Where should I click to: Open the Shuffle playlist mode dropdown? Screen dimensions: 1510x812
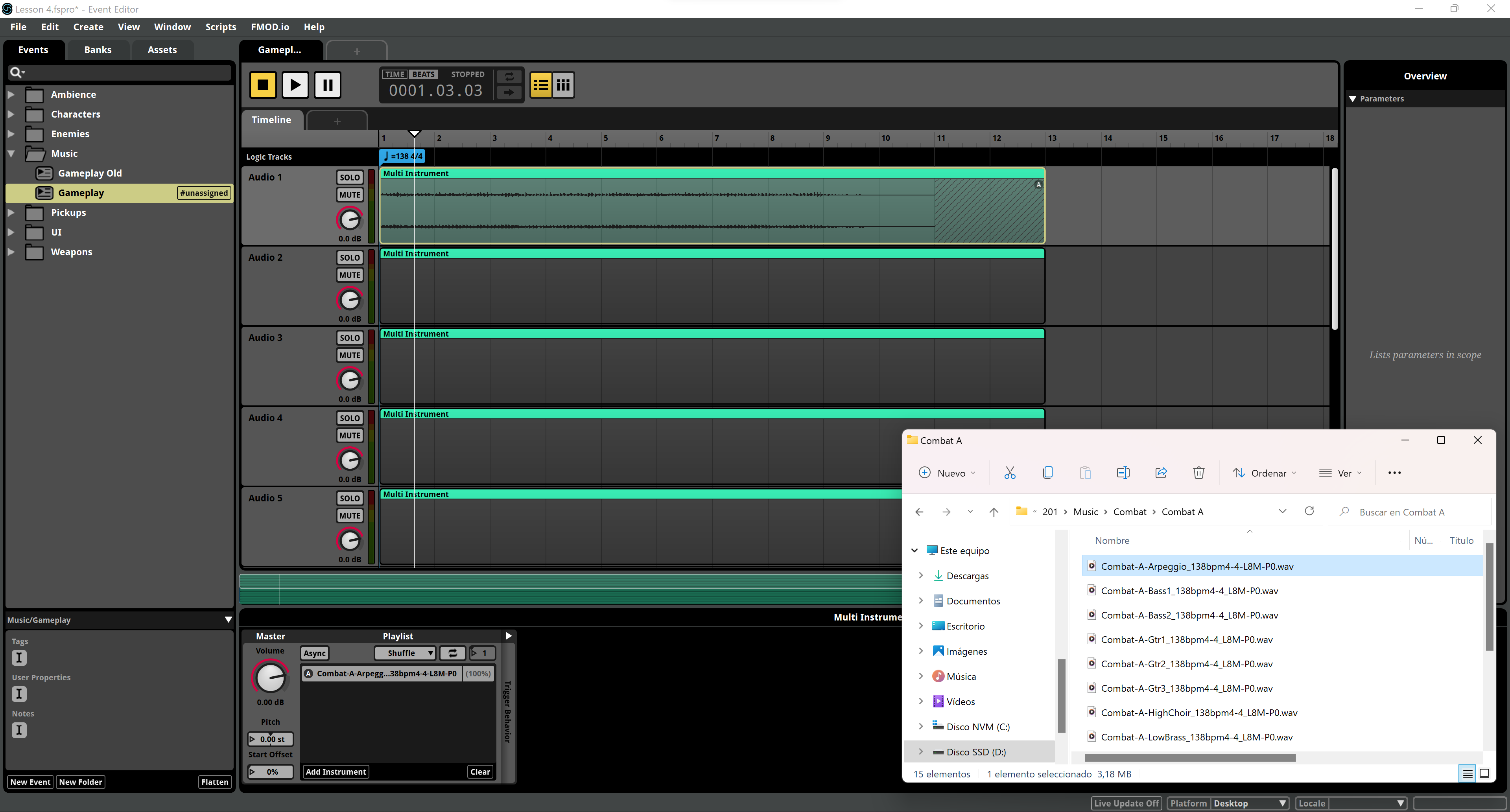[405, 653]
